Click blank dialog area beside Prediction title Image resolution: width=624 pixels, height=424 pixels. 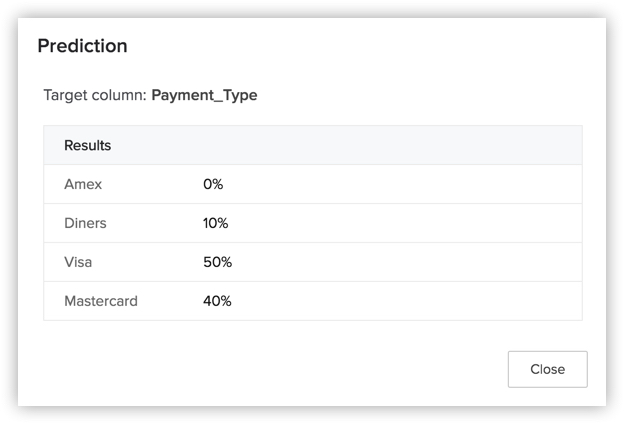(x=358, y=46)
